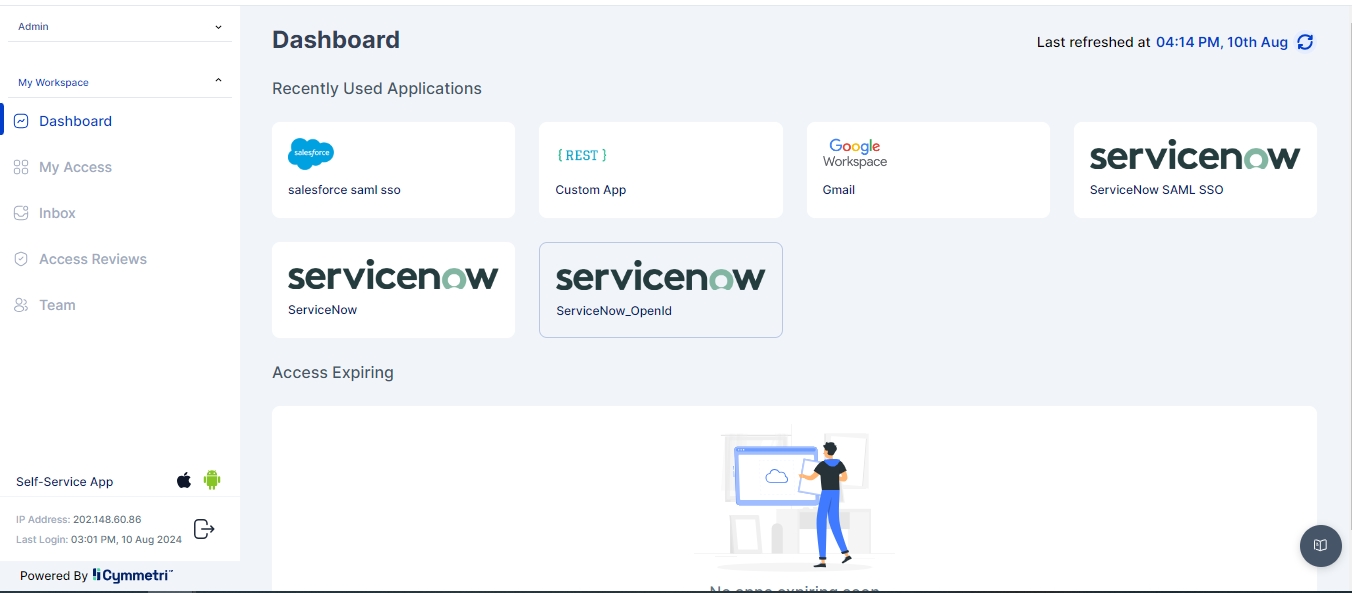Open the ServiceNow_OpenId application card
Viewport: 1352px width, 593px height.
point(660,290)
